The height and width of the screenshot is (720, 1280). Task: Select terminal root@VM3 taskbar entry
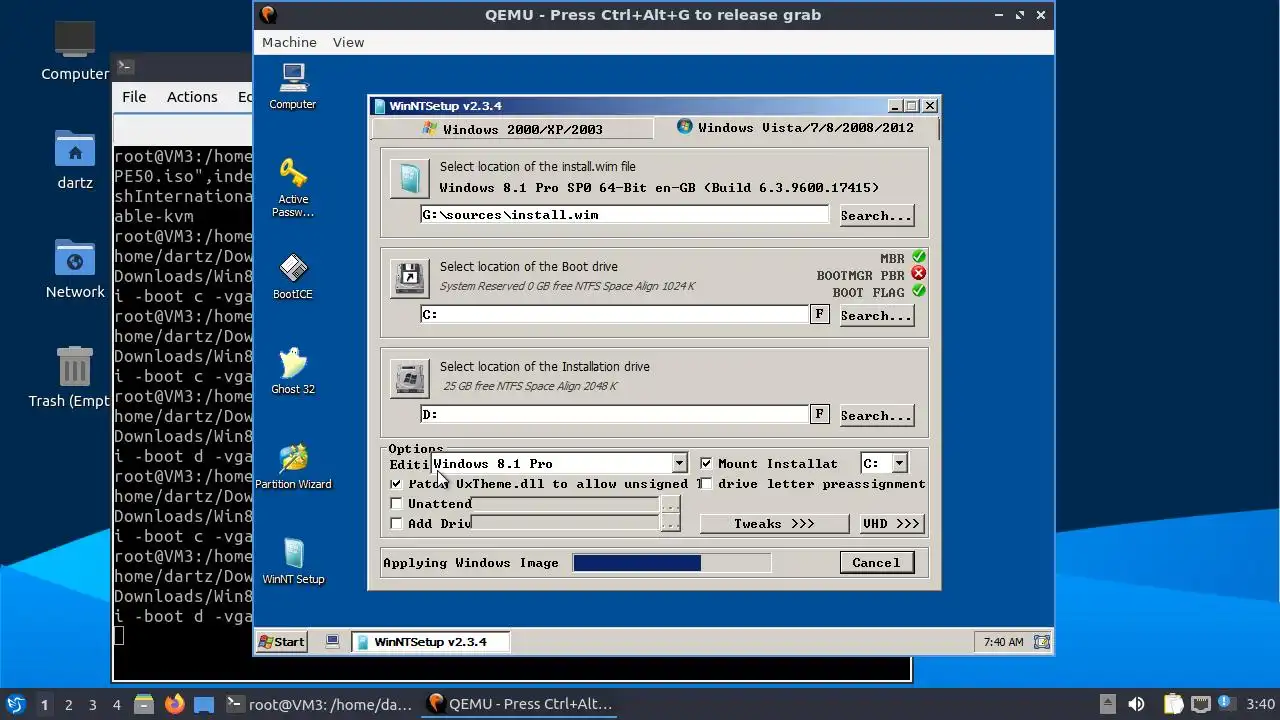[318, 704]
